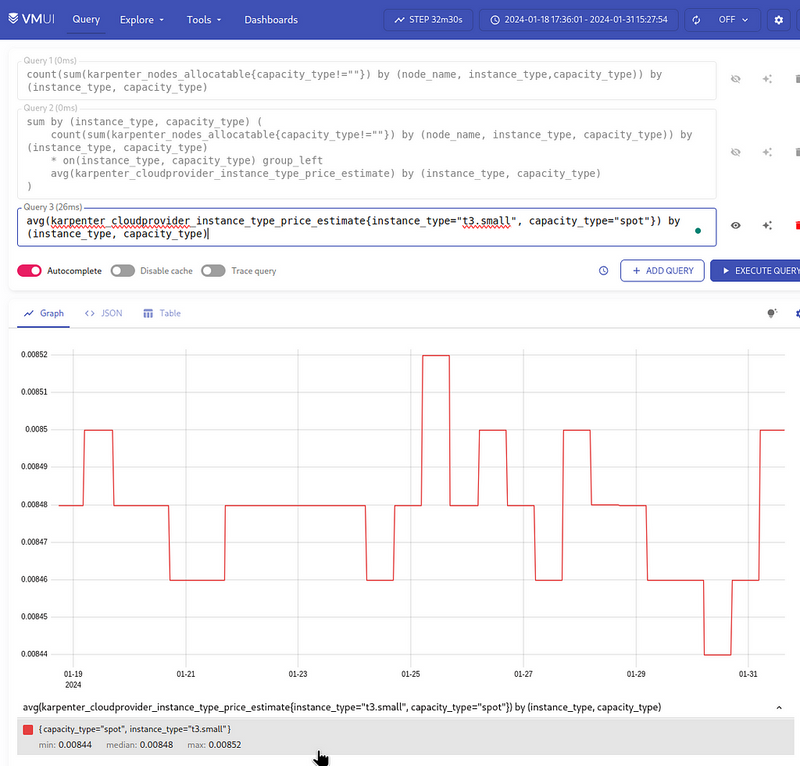
Task: Open the query history clock icon
Action: [x=603, y=271]
